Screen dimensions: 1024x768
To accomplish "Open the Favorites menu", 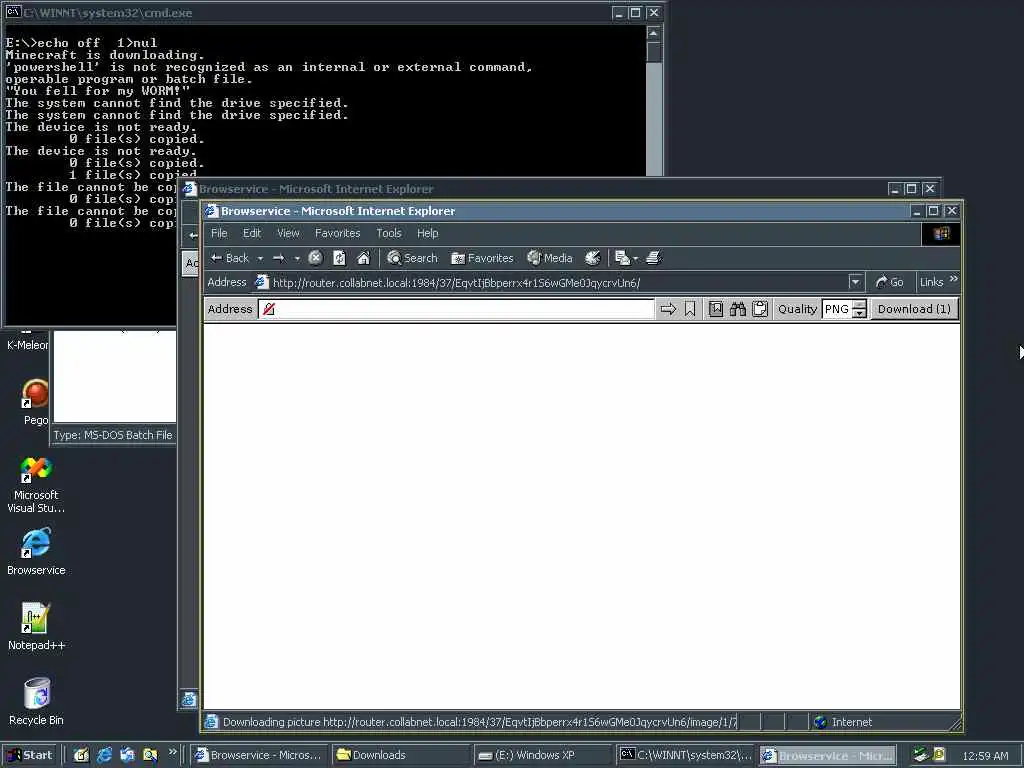I will pos(337,233).
